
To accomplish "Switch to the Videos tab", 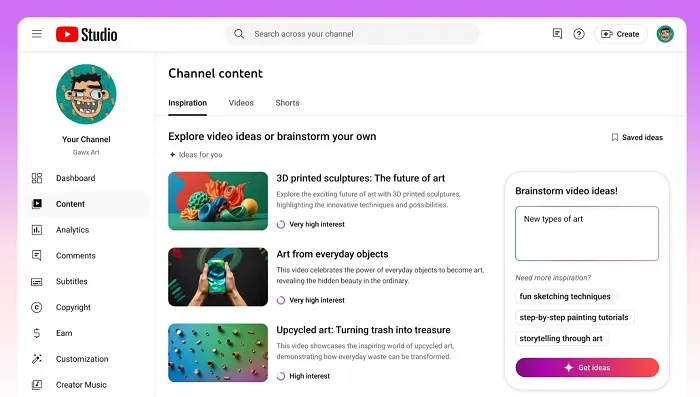I will tap(241, 103).
